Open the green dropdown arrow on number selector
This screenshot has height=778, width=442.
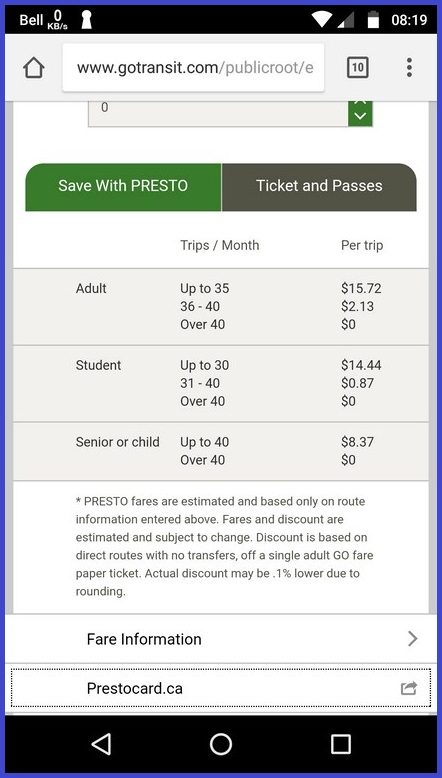pyautogui.click(x=360, y=114)
